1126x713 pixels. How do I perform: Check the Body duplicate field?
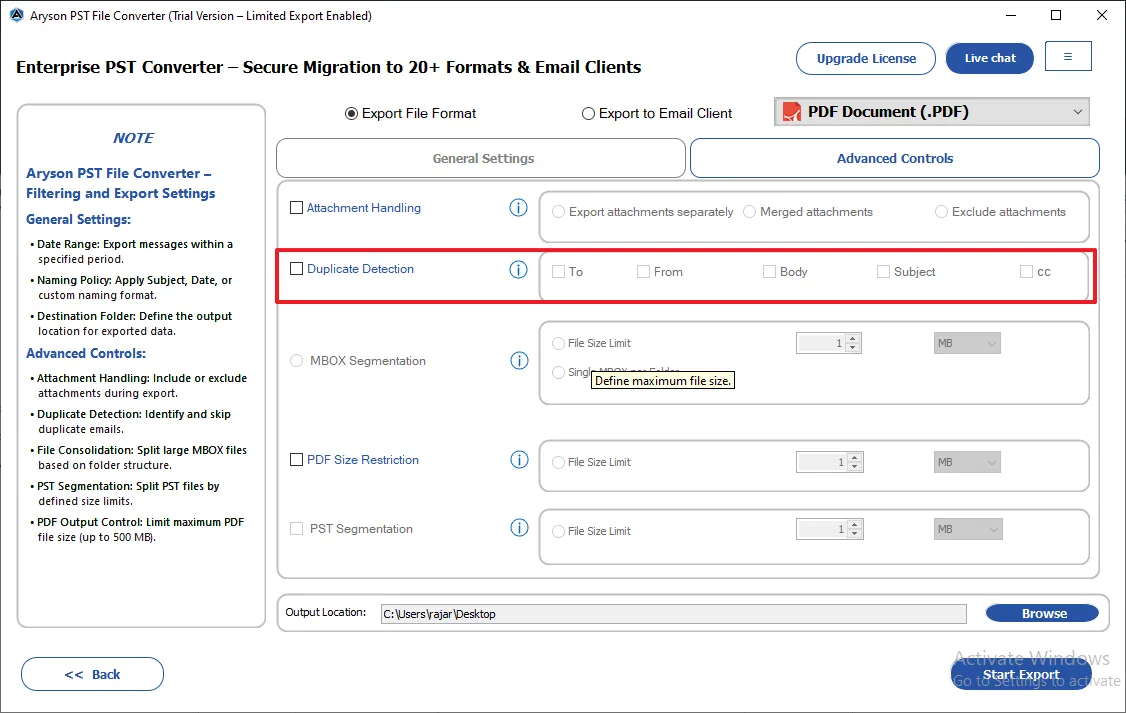769,271
